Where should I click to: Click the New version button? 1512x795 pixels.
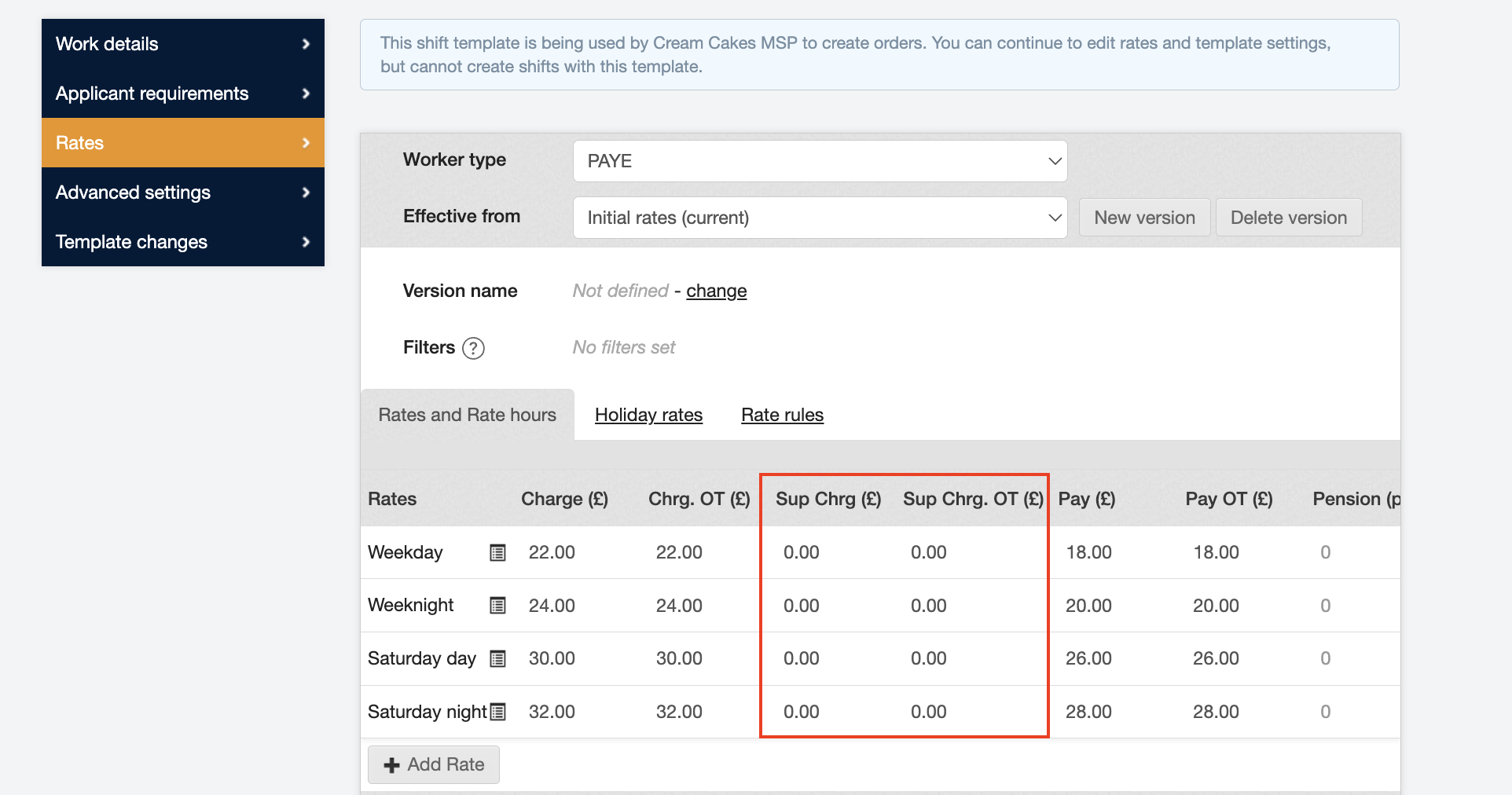click(1144, 218)
